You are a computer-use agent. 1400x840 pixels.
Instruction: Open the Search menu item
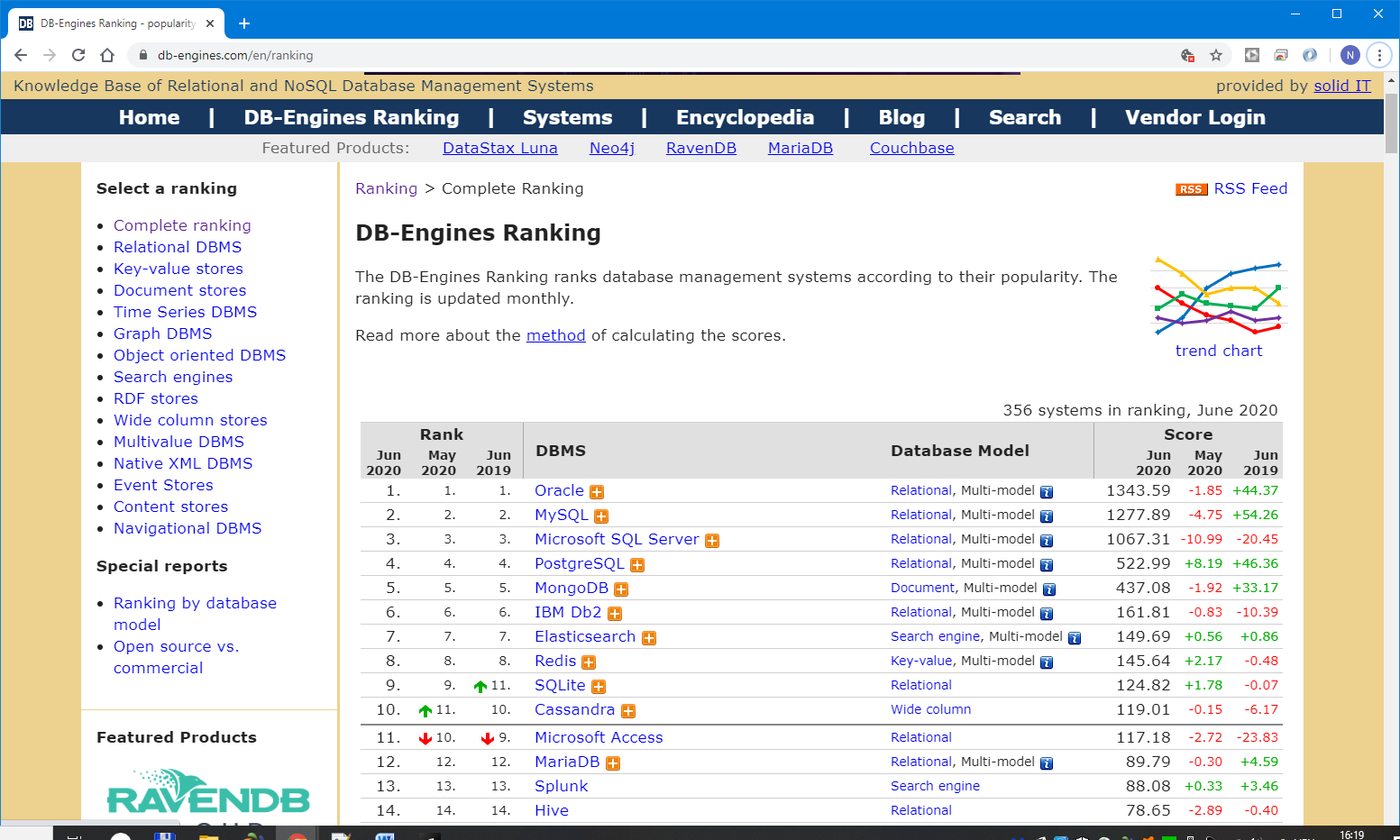tap(1025, 117)
